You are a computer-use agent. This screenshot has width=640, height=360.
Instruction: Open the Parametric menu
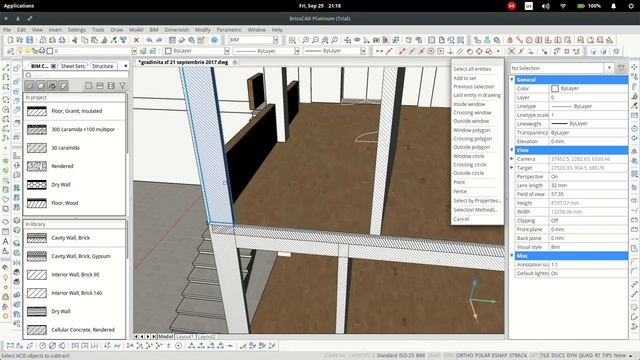pyautogui.click(x=229, y=30)
